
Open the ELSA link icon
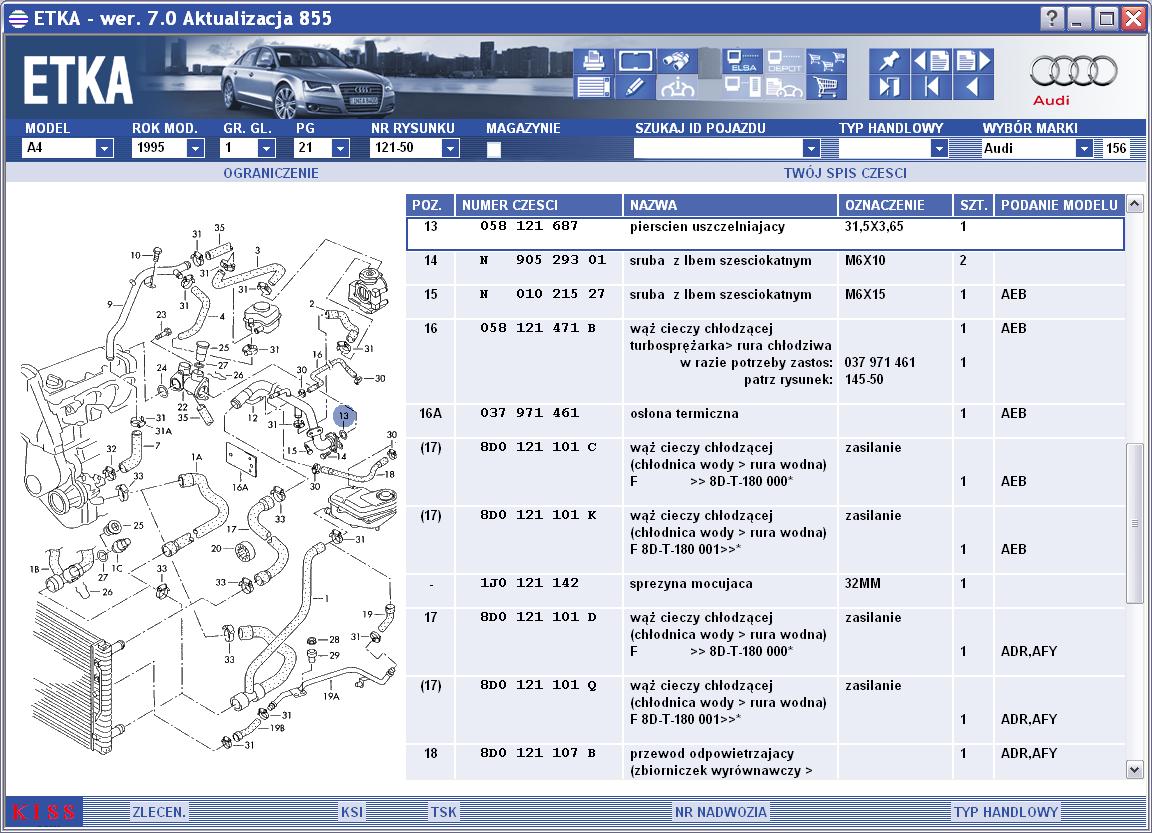(x=741, y=61)
